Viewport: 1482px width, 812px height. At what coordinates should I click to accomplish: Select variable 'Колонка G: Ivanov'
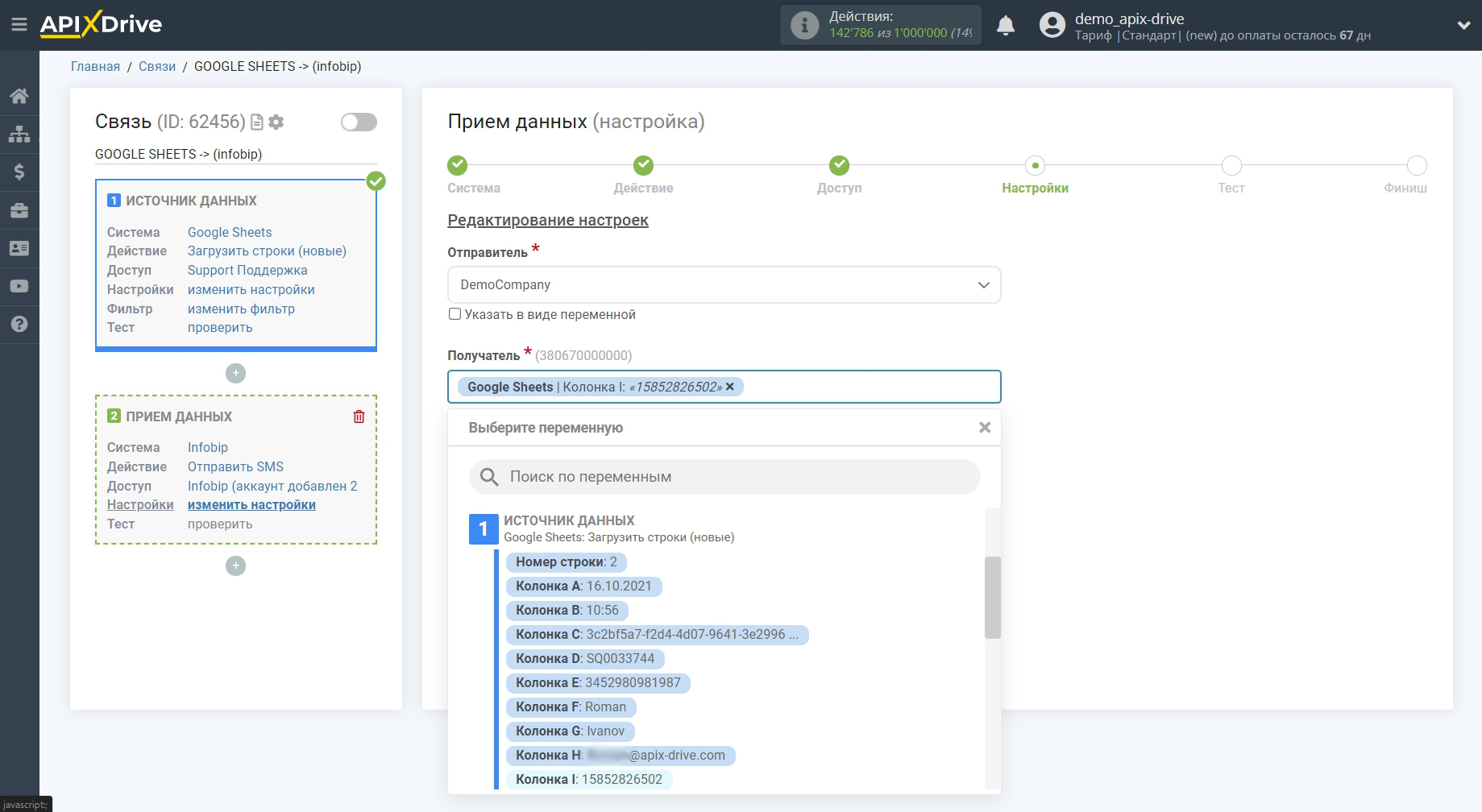pos(570,731)
